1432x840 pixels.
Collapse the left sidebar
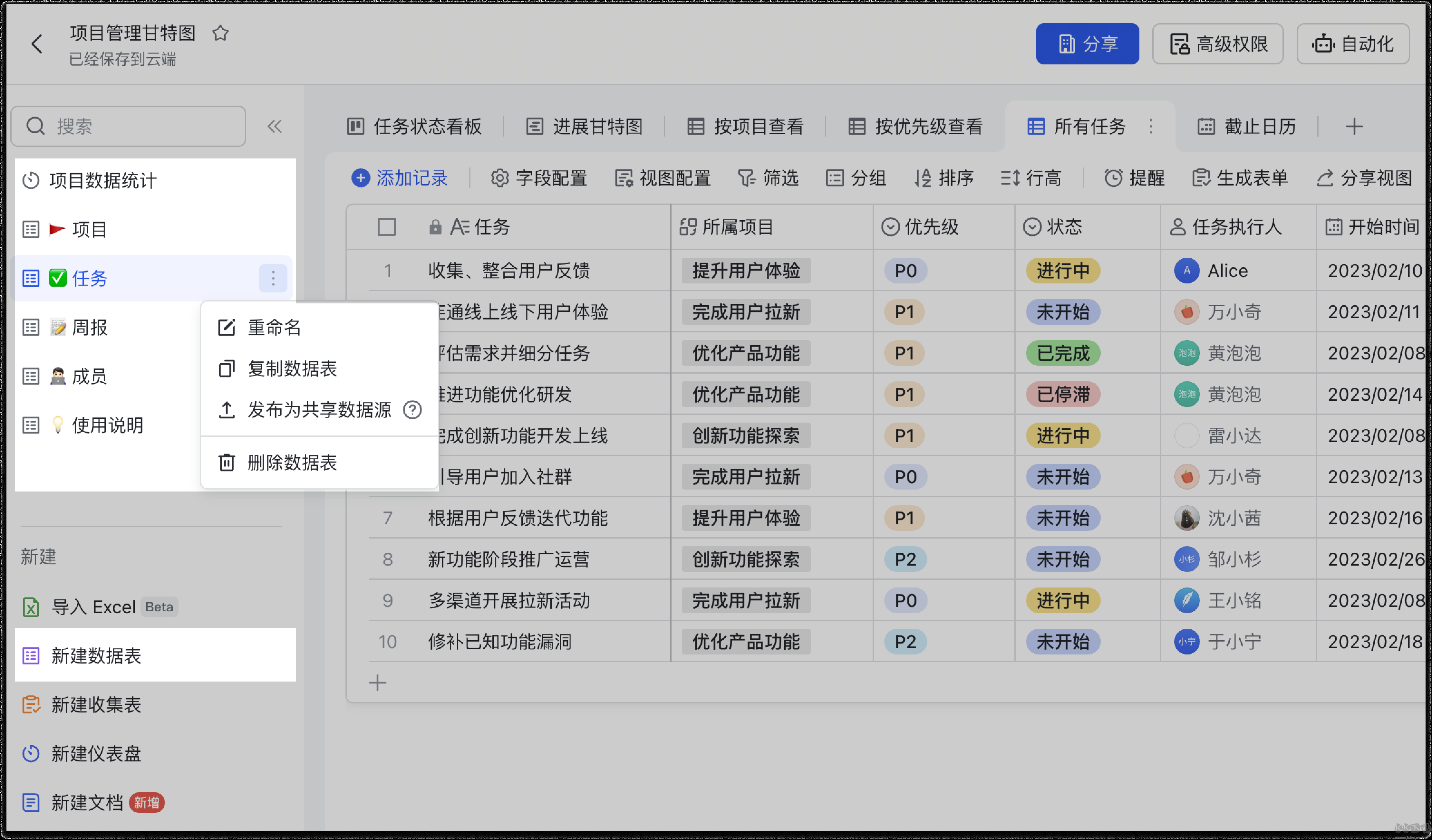coord(275,126)
